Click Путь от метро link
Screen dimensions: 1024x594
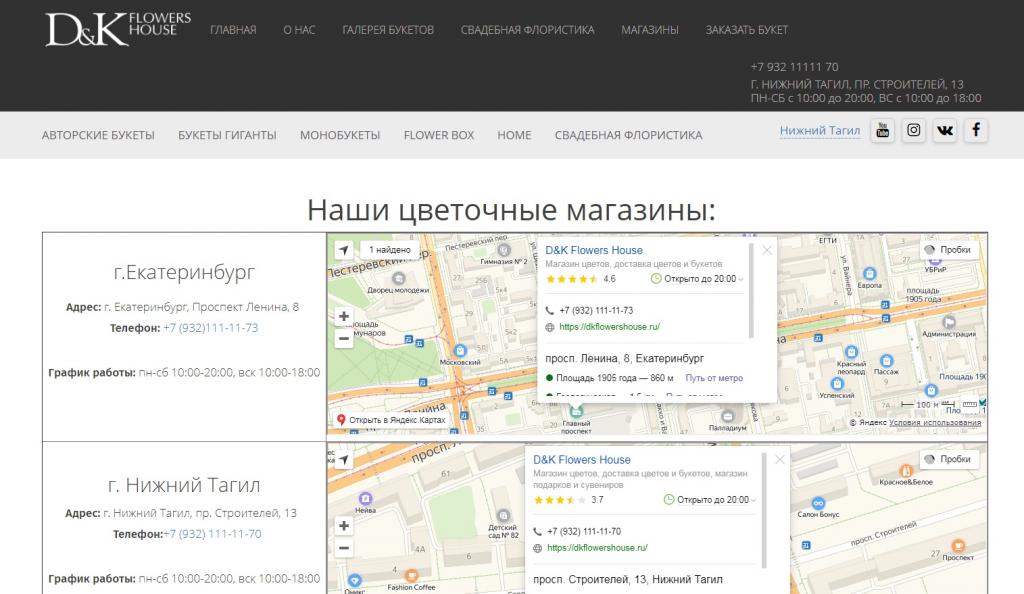click(714, 378)
